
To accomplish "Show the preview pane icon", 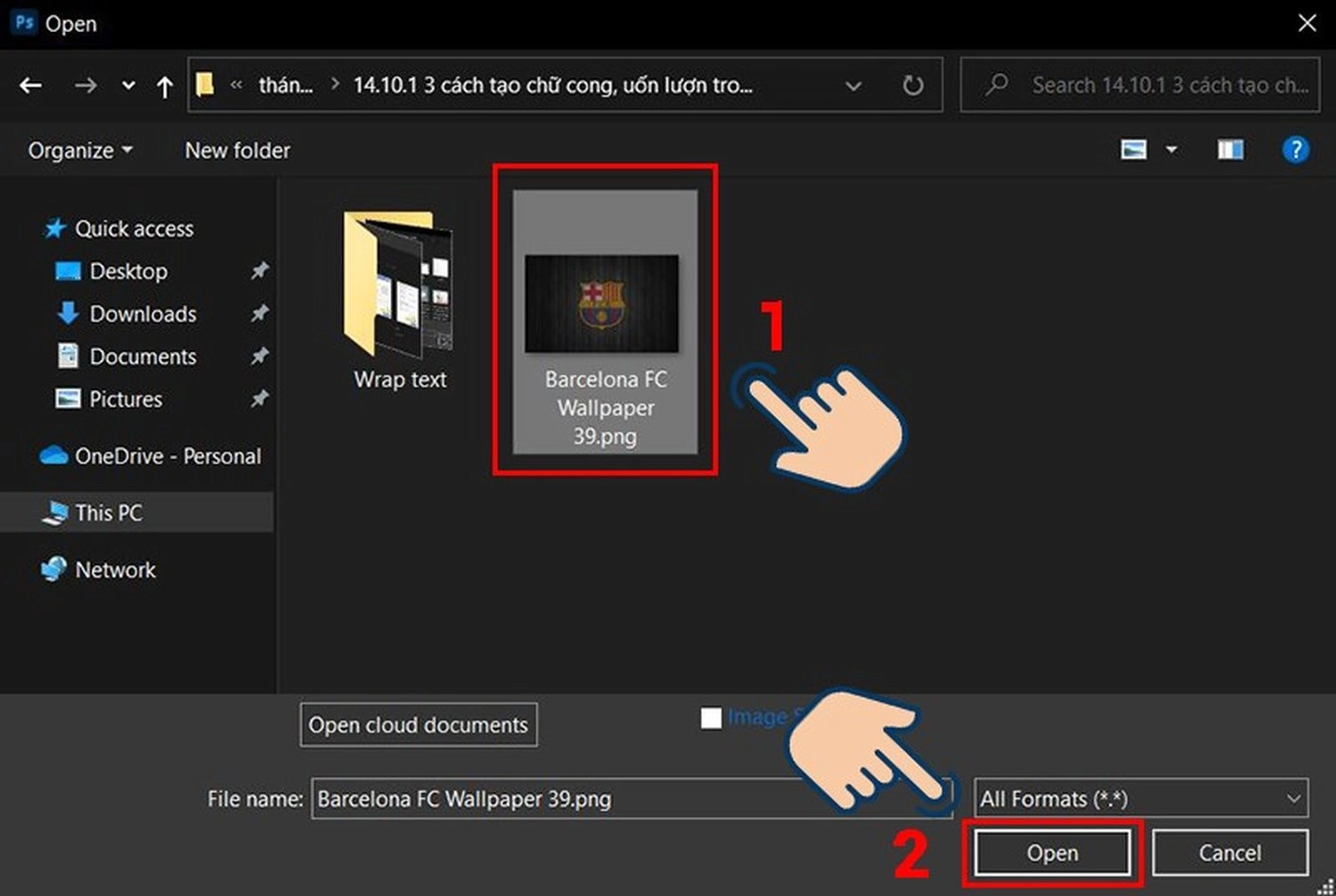I will click(1230, 150).
